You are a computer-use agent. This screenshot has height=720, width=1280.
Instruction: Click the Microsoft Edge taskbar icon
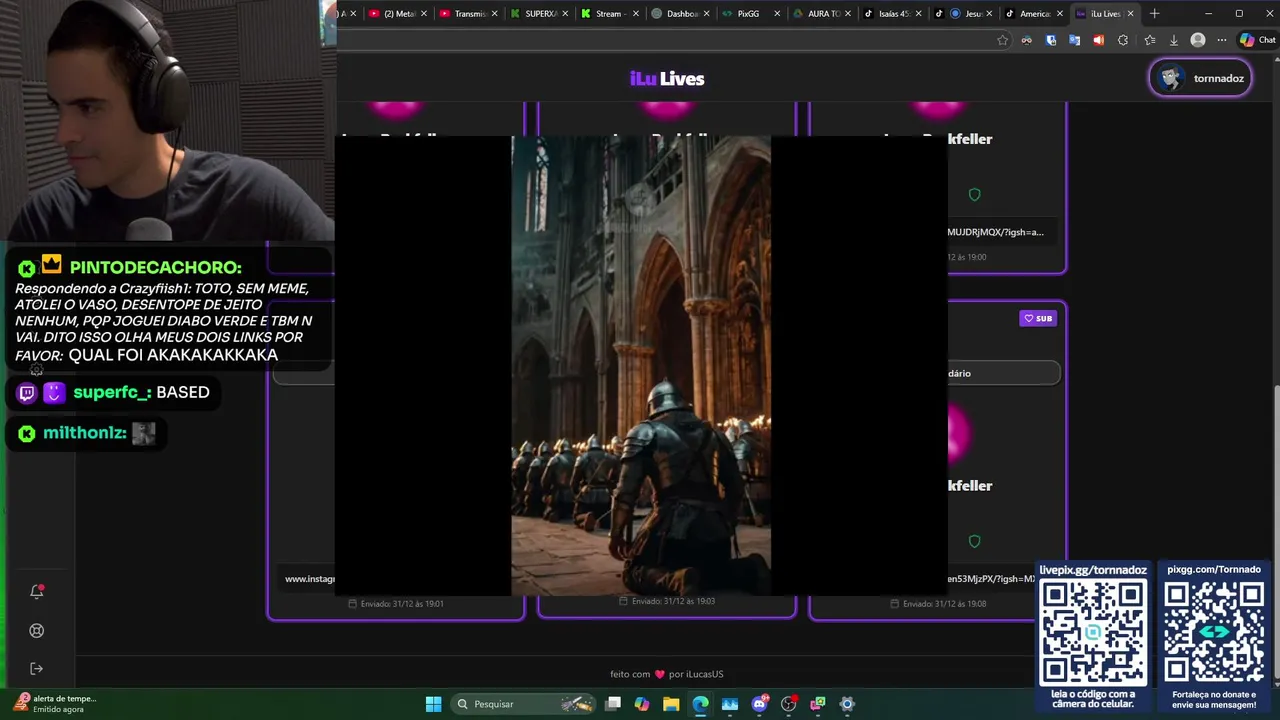point(701,704)
